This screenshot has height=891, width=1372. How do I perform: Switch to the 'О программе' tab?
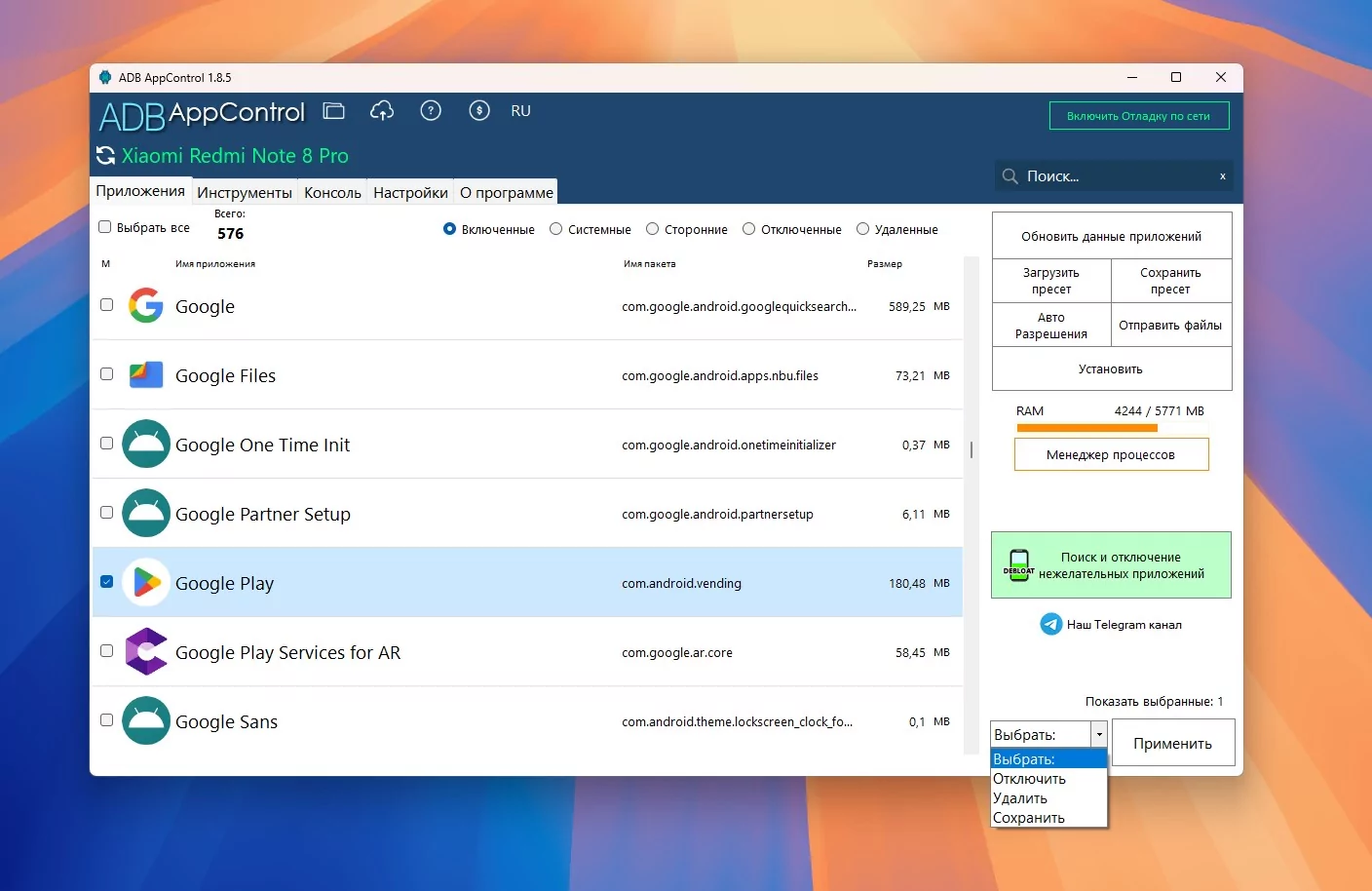coord(507,193)
